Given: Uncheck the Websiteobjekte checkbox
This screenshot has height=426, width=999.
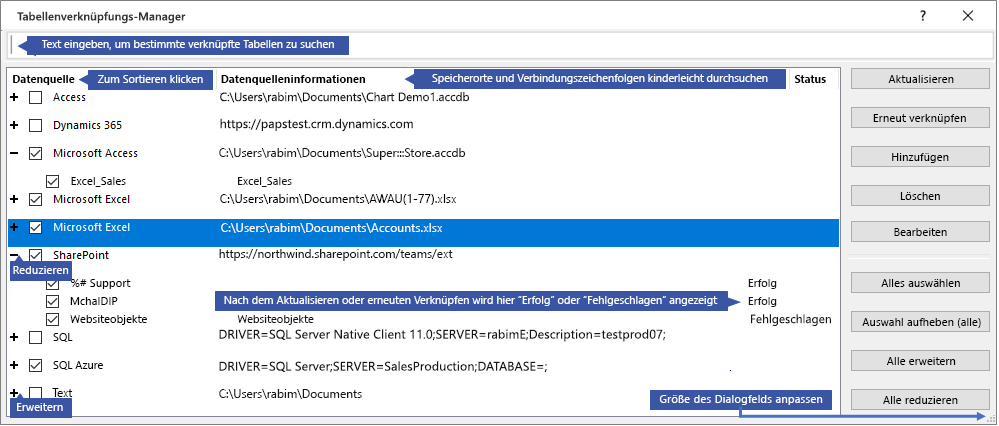Looking at the screenshot, I should pos(53,319).
